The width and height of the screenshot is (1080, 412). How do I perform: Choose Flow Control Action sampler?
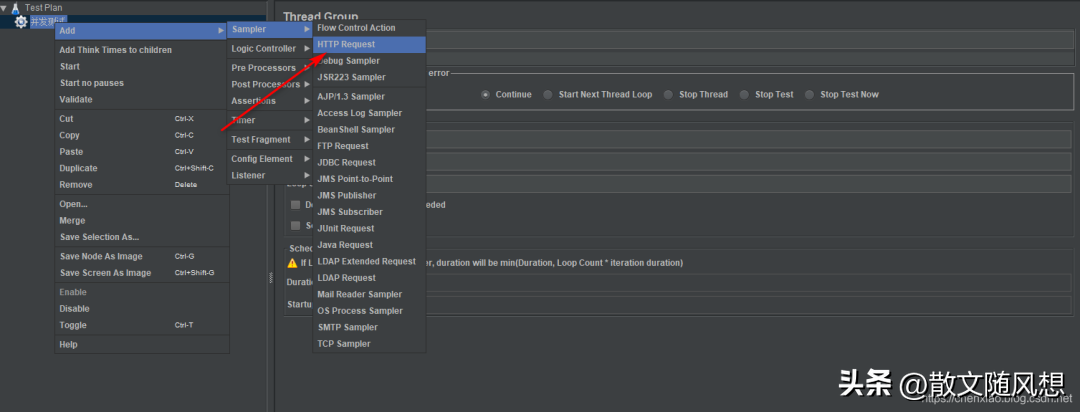(369, 28)
